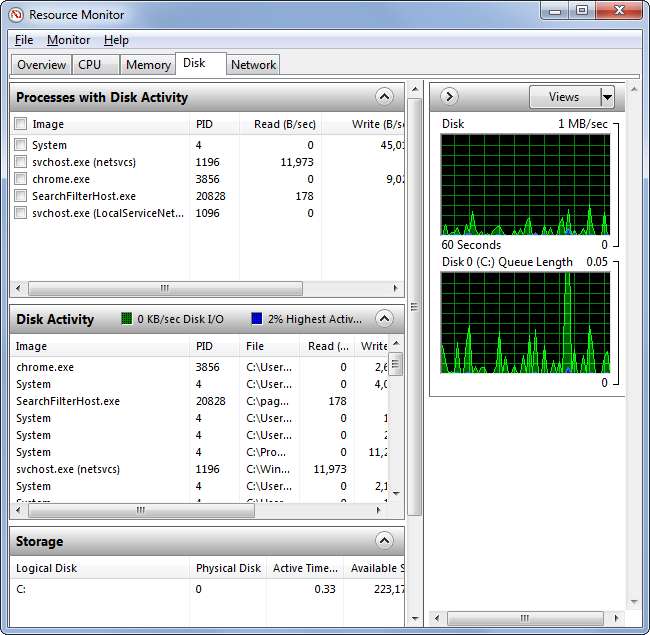650x635 pixels.
Task: Open the Views dropdown arrow
Action: pos(607,97)
